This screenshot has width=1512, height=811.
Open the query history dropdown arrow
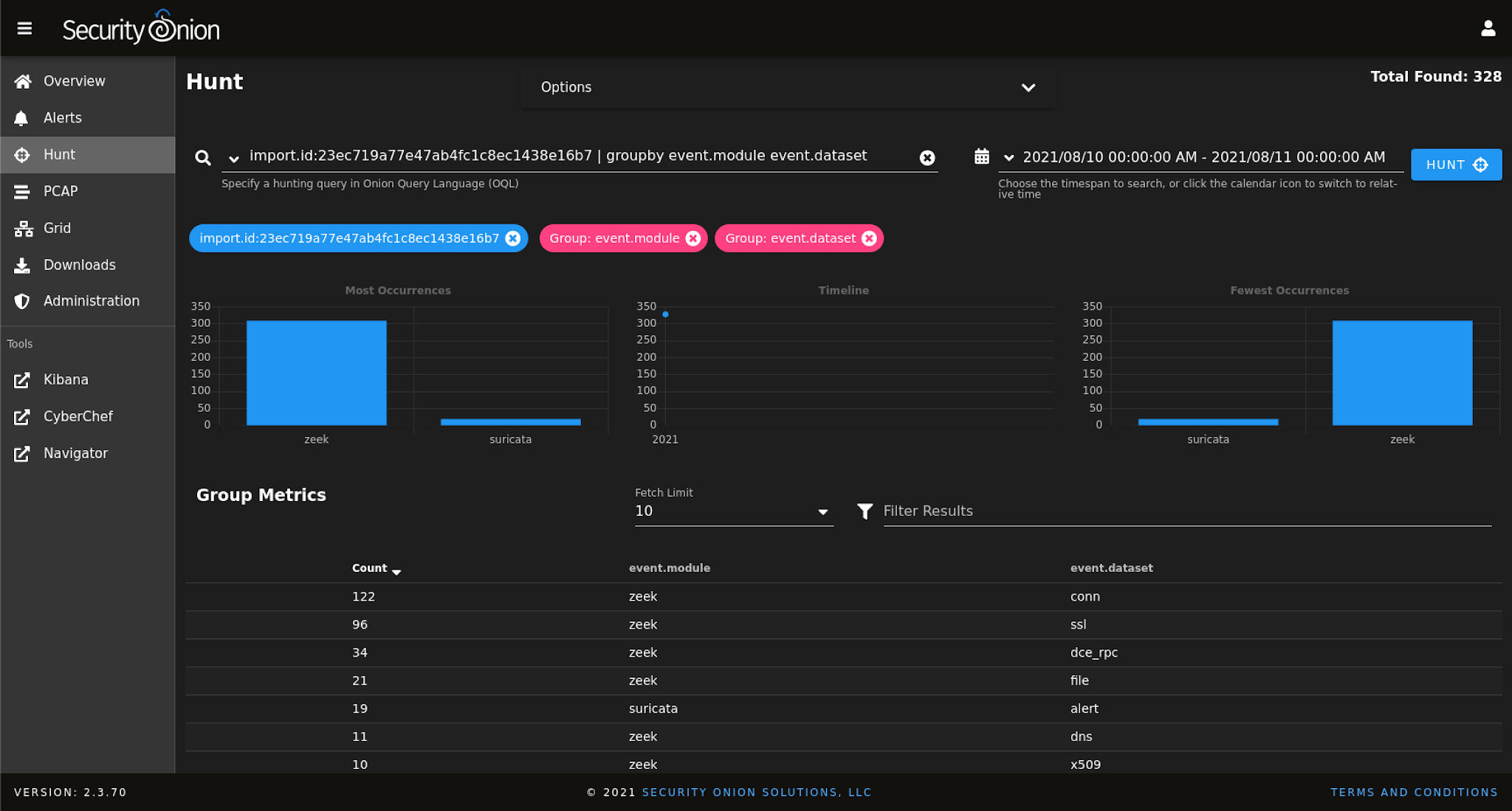point(233,158)
